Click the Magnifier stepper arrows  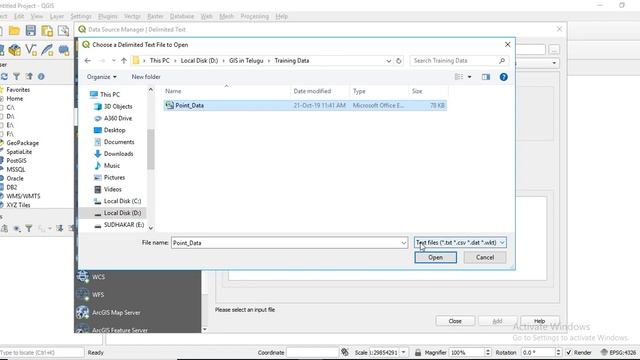488,352
